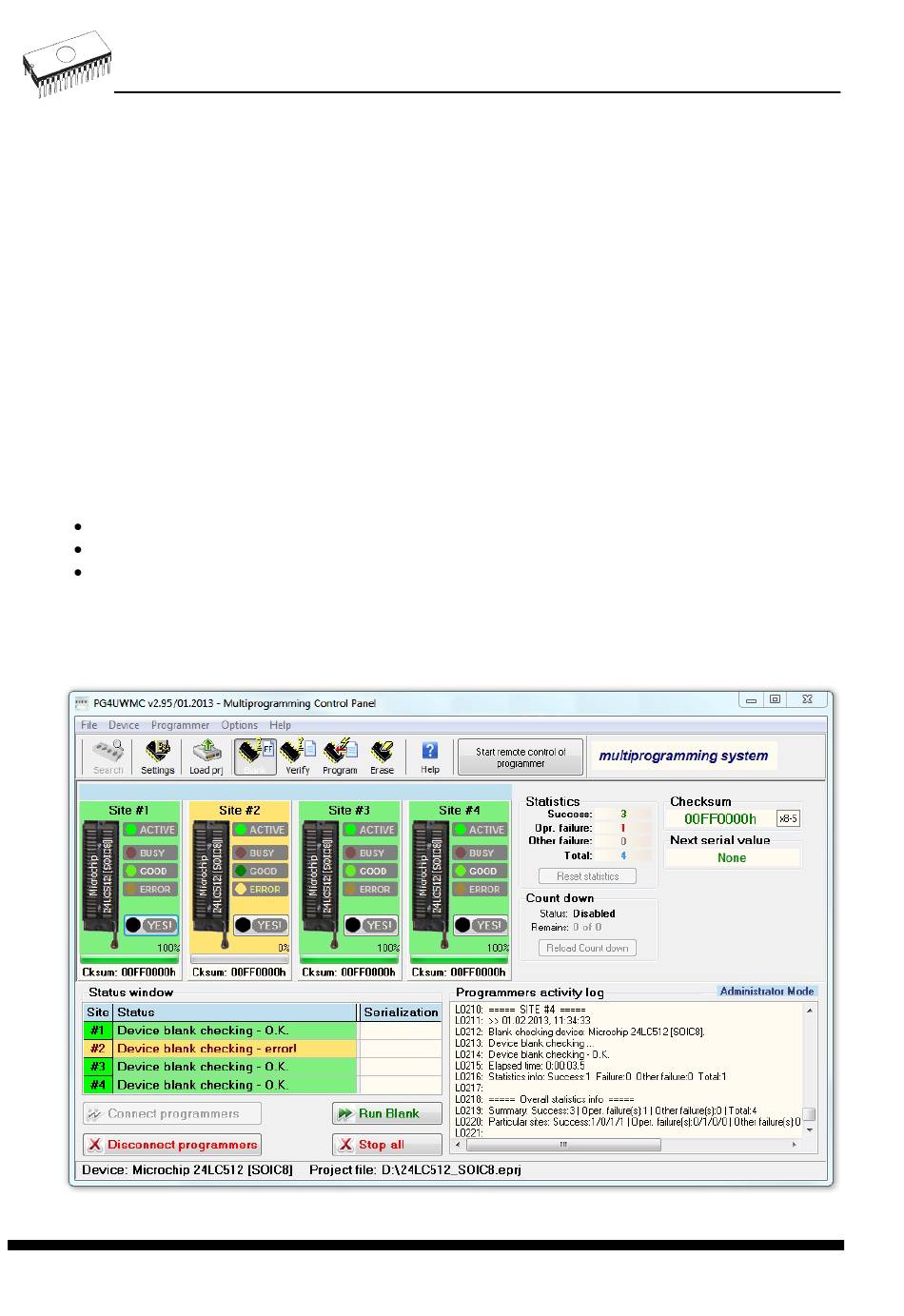
Task: Click the Checksum value 00FF0000h
Action: (x=720, y=818)
